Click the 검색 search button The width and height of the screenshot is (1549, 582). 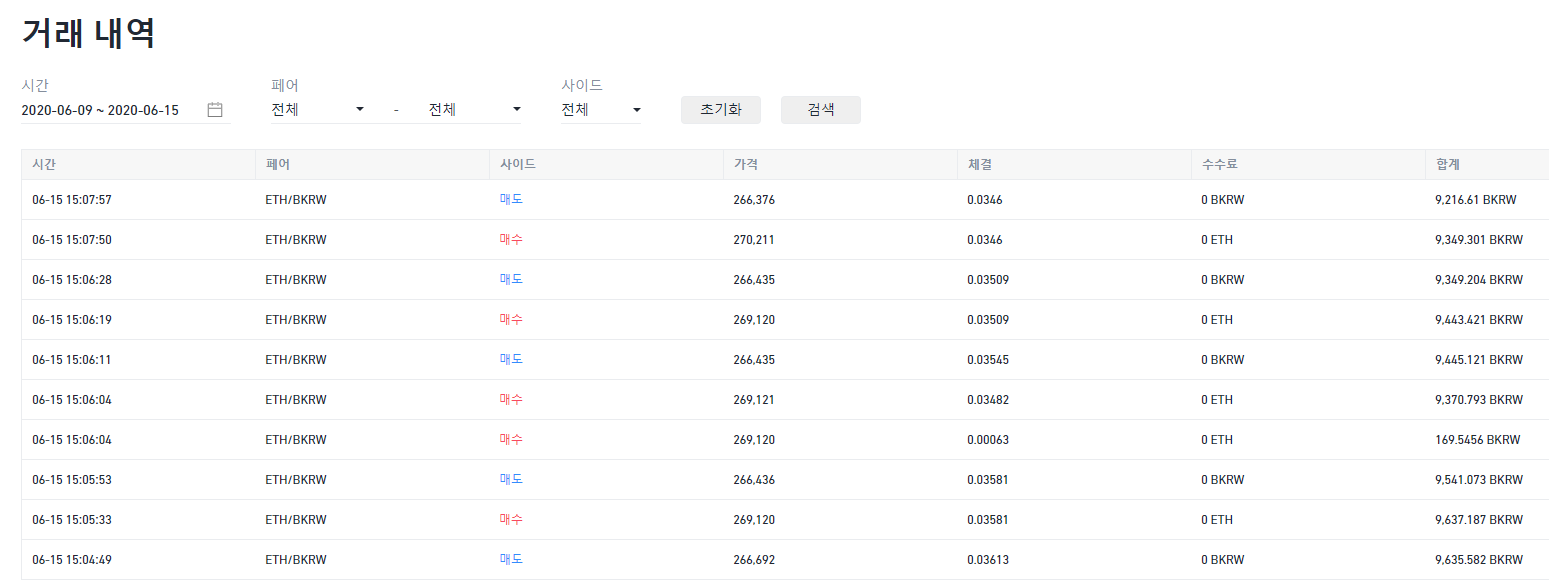[821, 110]
